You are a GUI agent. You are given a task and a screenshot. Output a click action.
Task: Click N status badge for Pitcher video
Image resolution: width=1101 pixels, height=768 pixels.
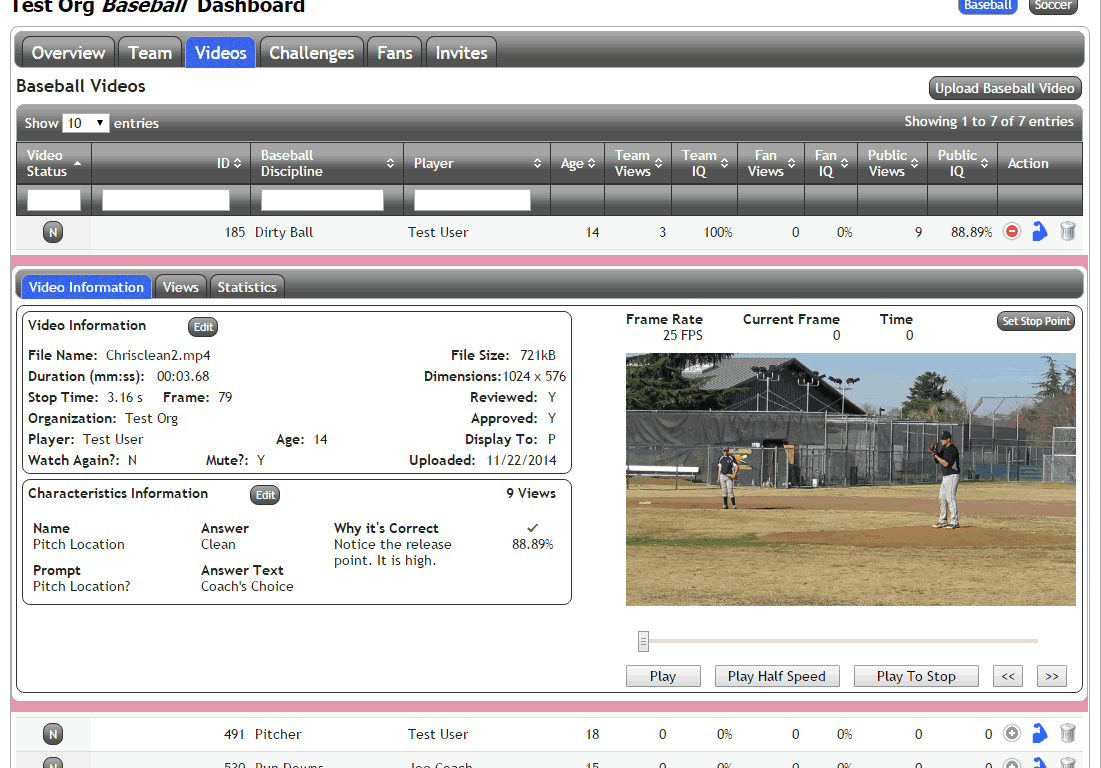(x=53, y=734)
